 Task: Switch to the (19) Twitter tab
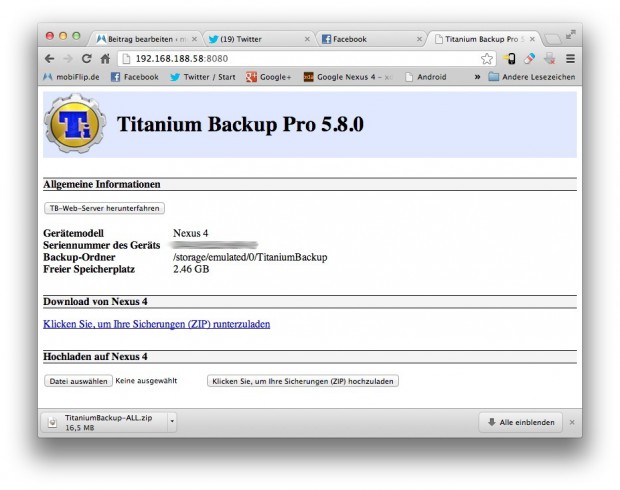(259, 39)
